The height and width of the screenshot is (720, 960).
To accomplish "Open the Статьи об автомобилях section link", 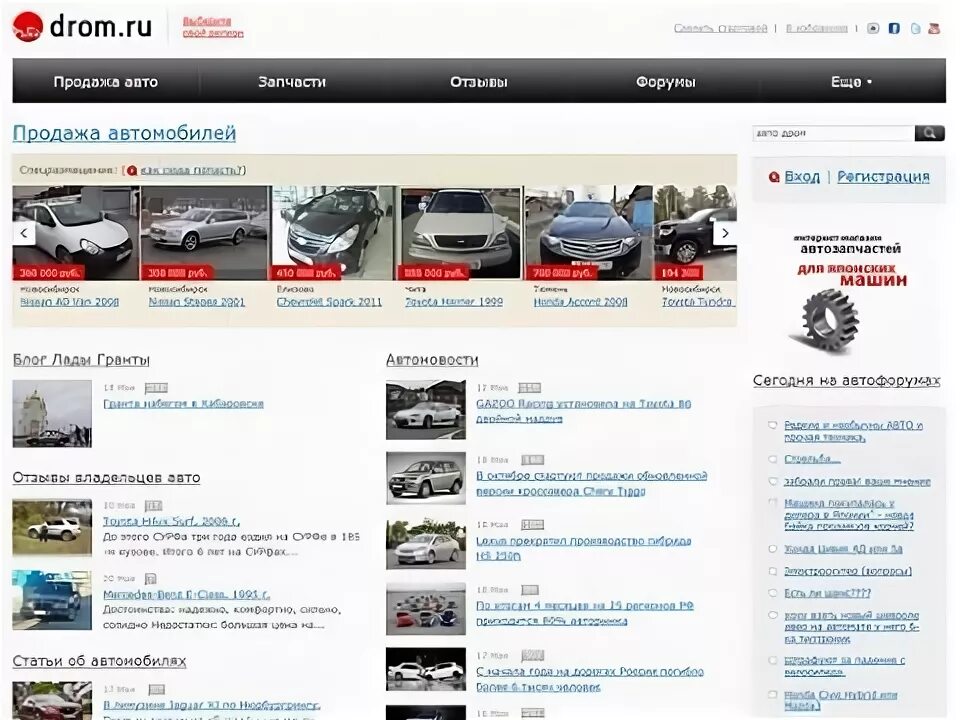I will [99, 661].
